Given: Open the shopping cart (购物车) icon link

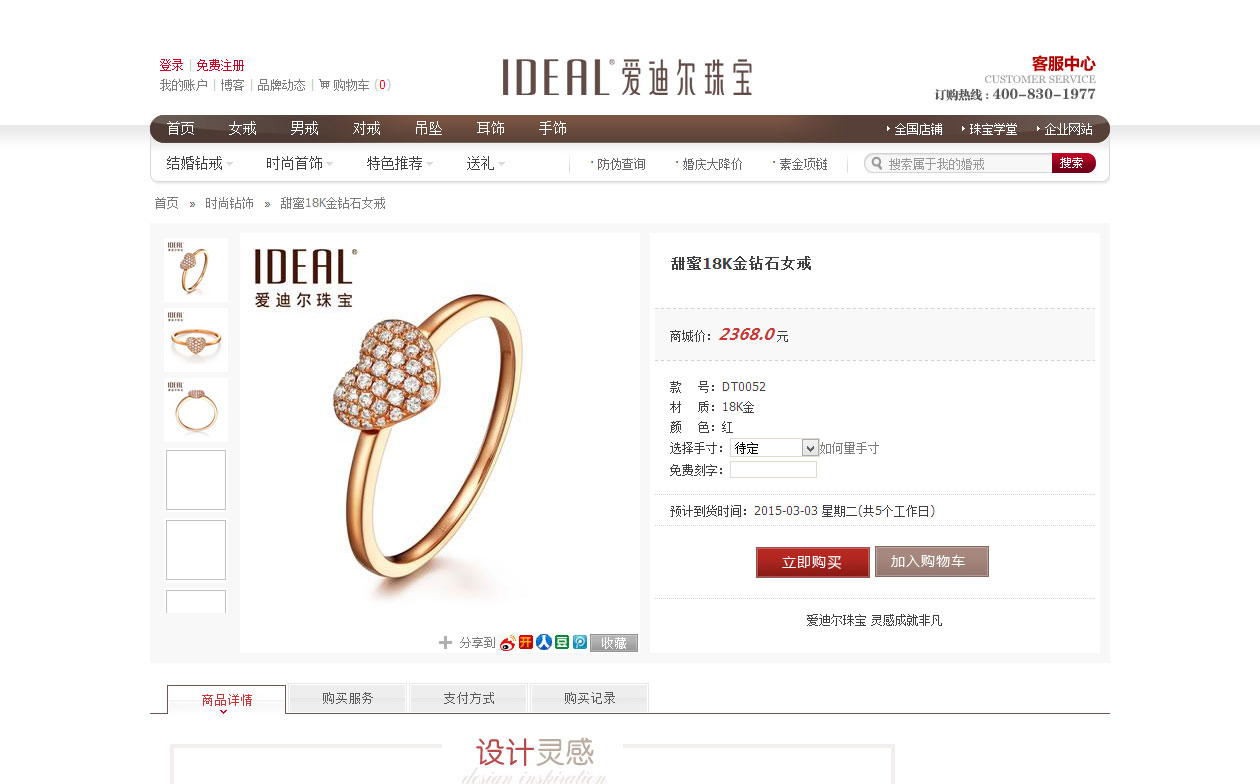Looking at the screenshot, I should point(324,85).
